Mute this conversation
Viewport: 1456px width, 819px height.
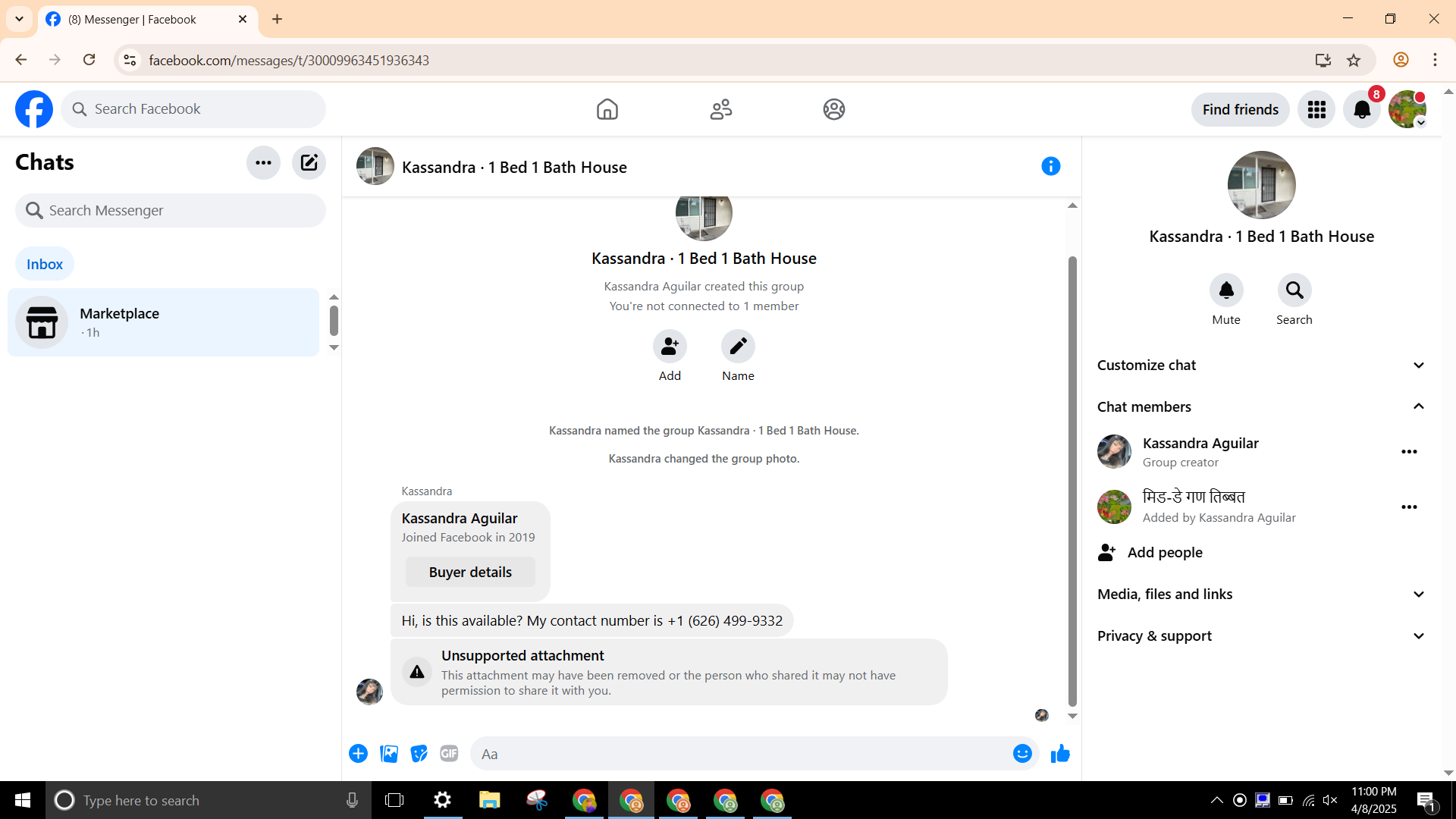(1225, 290)
